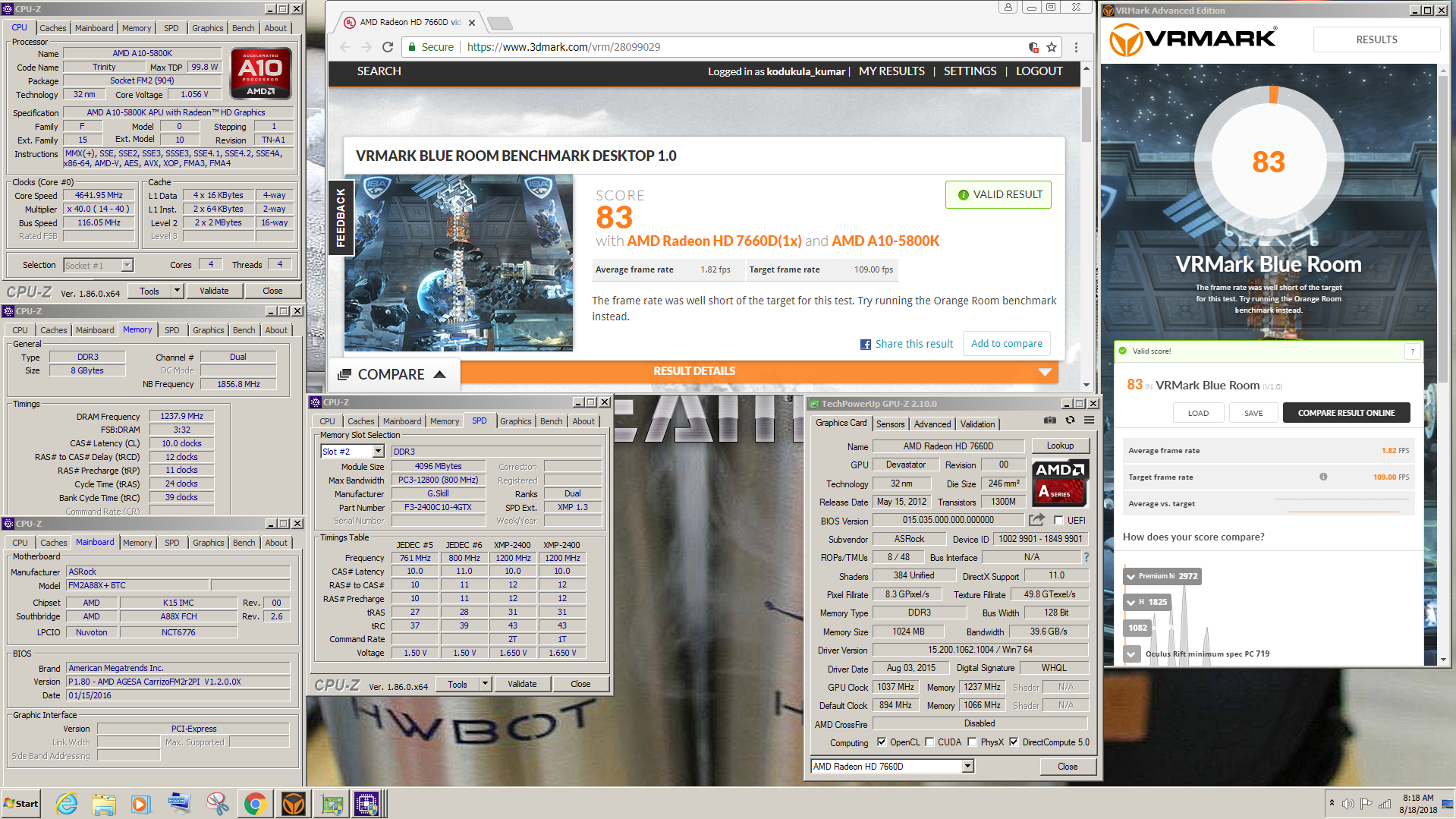The width and height of the screenshot is (1456, 819).
Task: Click the Chrome address bar URL
Action: (563, 47)
